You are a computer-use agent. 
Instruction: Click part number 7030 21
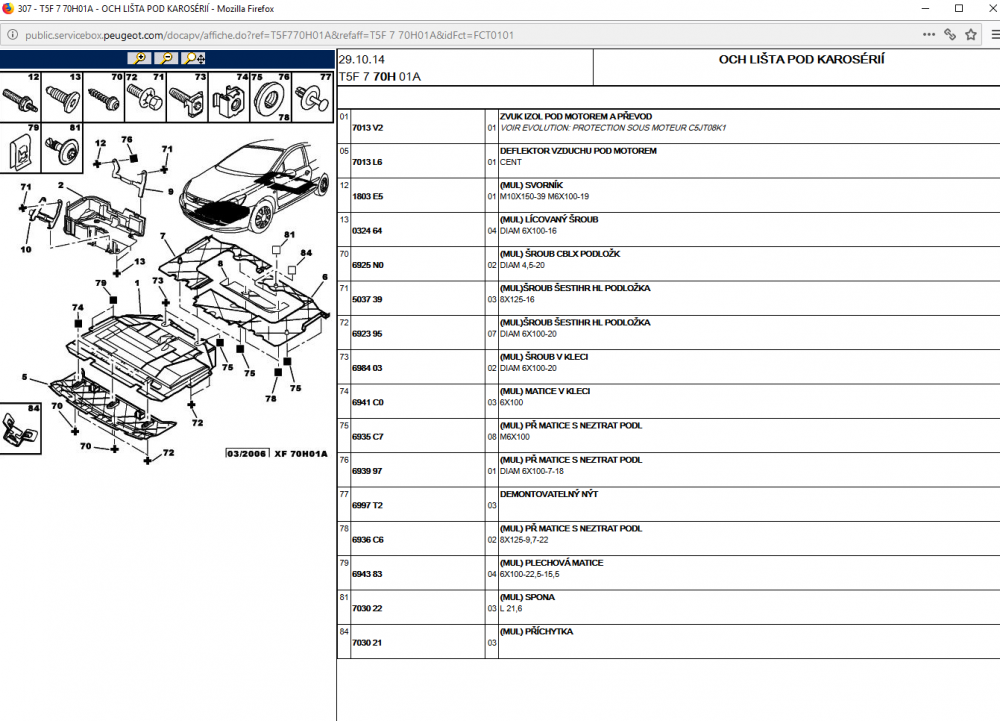coord(367,643)
